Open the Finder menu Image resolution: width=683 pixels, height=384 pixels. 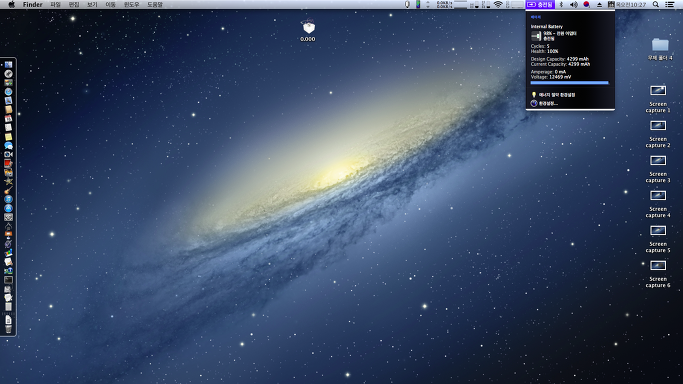(33, 4)
